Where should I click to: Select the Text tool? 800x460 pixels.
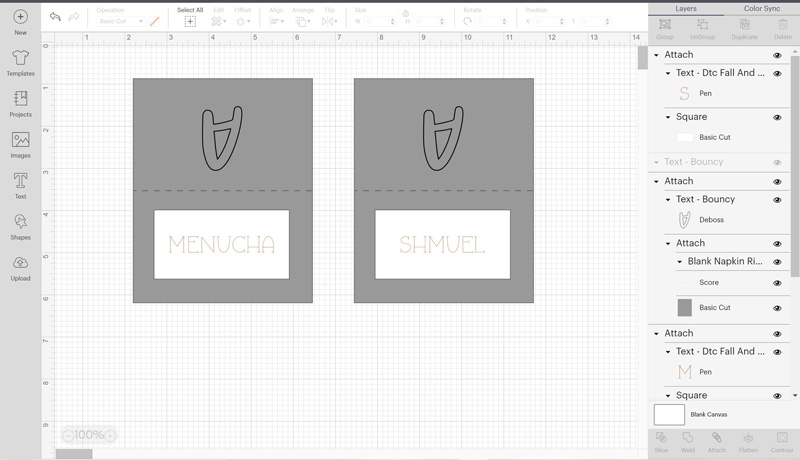coord(20,181)
